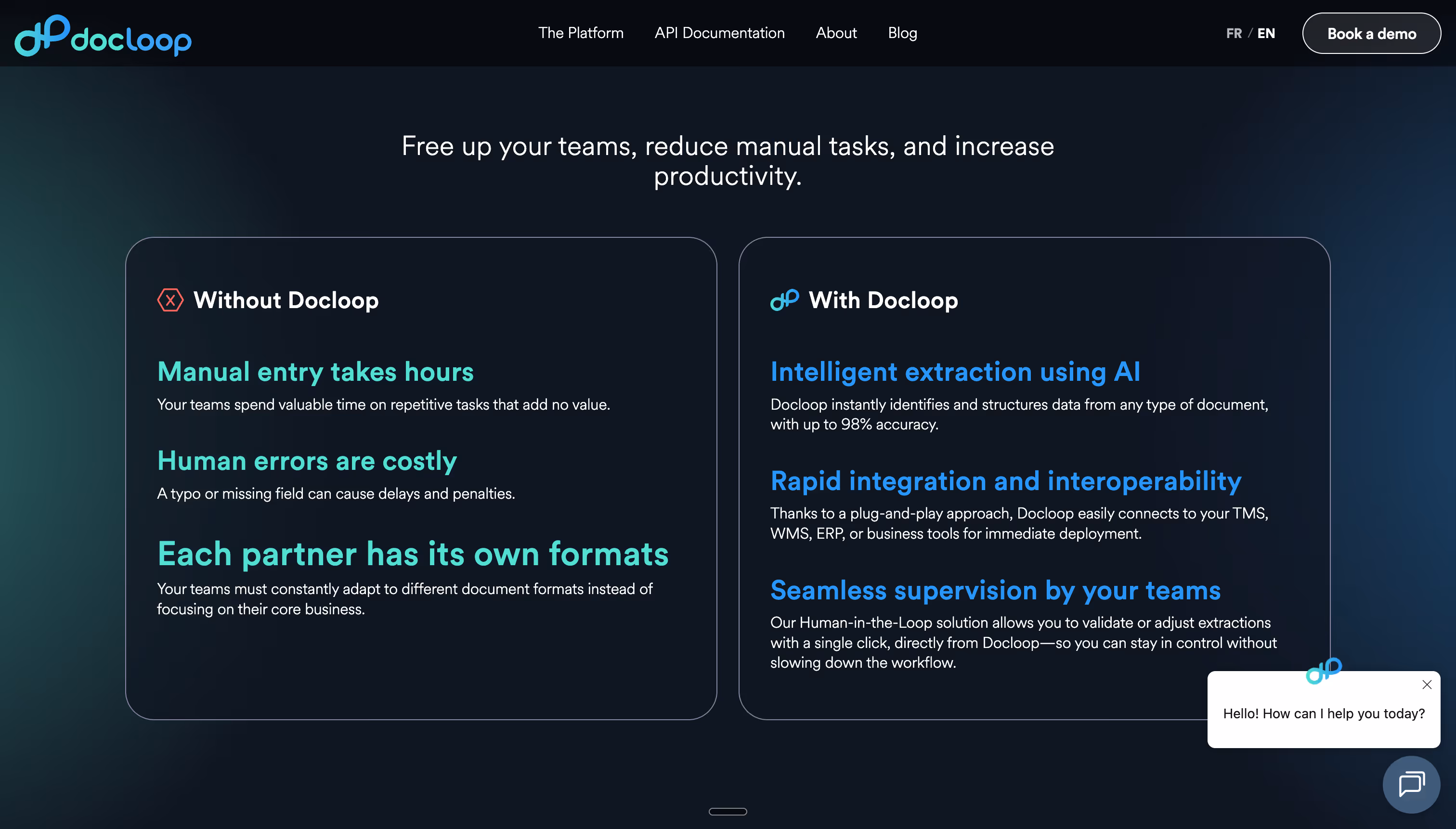
Task: Click Each partner has its own formats
Action: coord(413,554)
